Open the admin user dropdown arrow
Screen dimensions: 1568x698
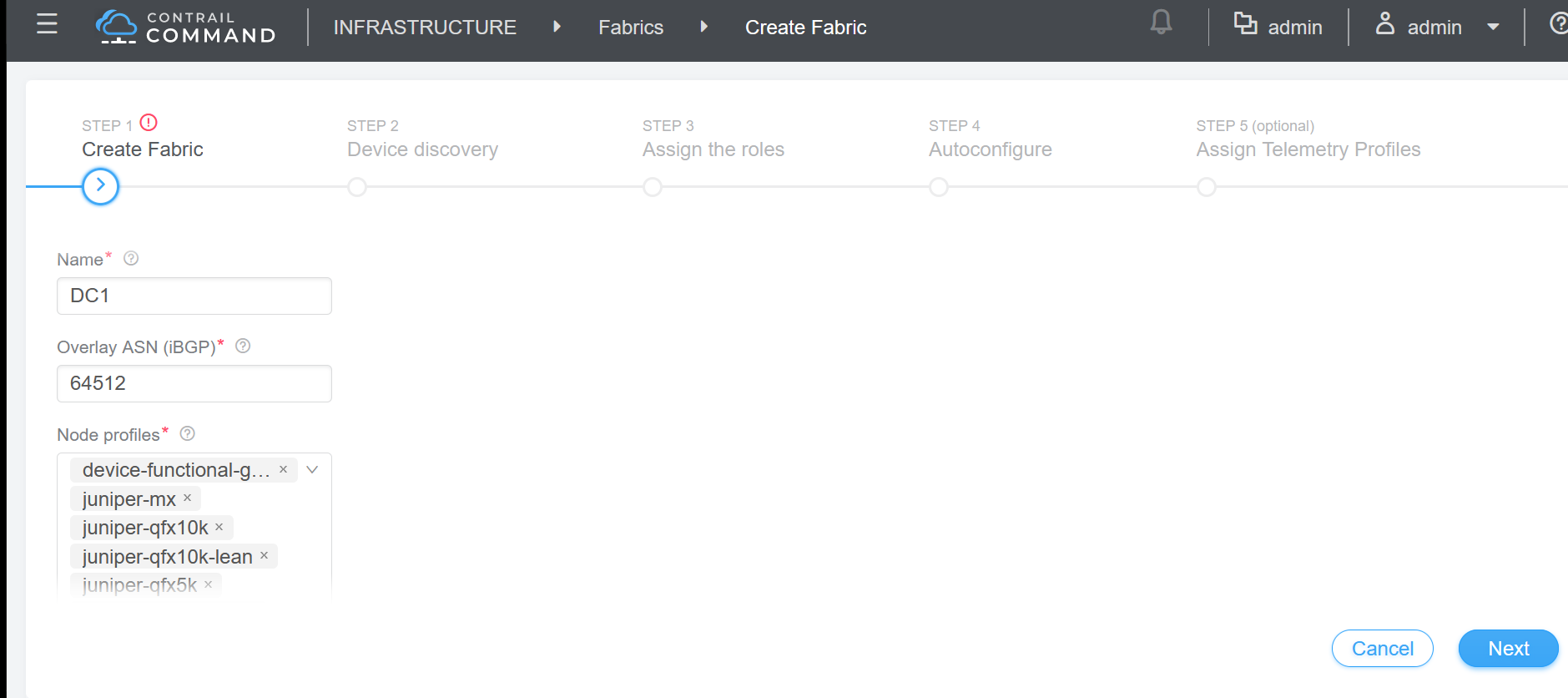pyautogui.click(x=1493, y=28)
